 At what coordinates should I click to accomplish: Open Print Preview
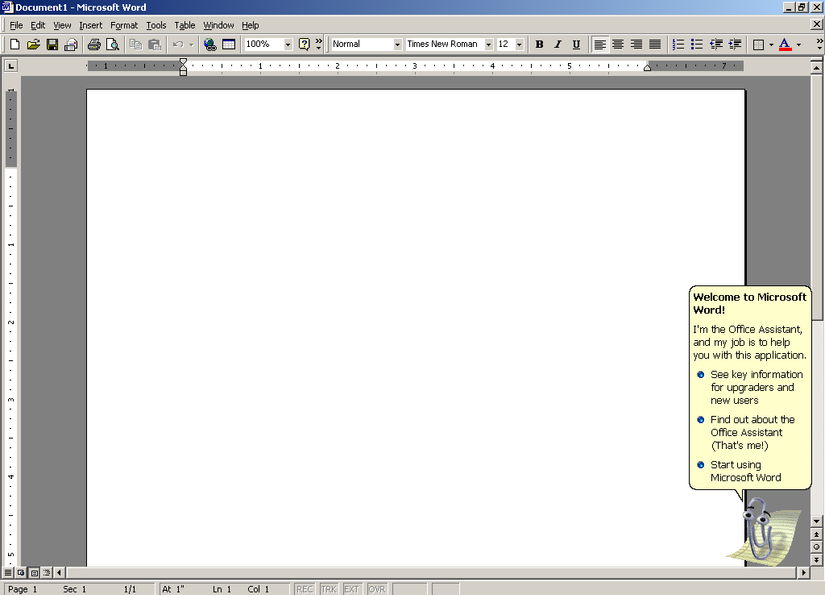pyautogui.click(x=113, y=44)
